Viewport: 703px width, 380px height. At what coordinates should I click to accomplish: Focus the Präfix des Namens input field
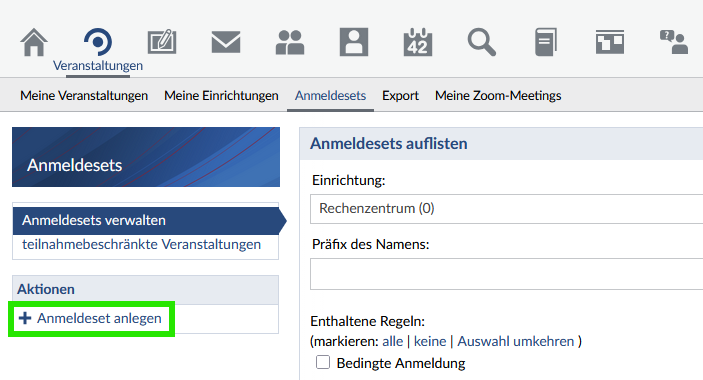pyautogui.click(x=506, y=274)
